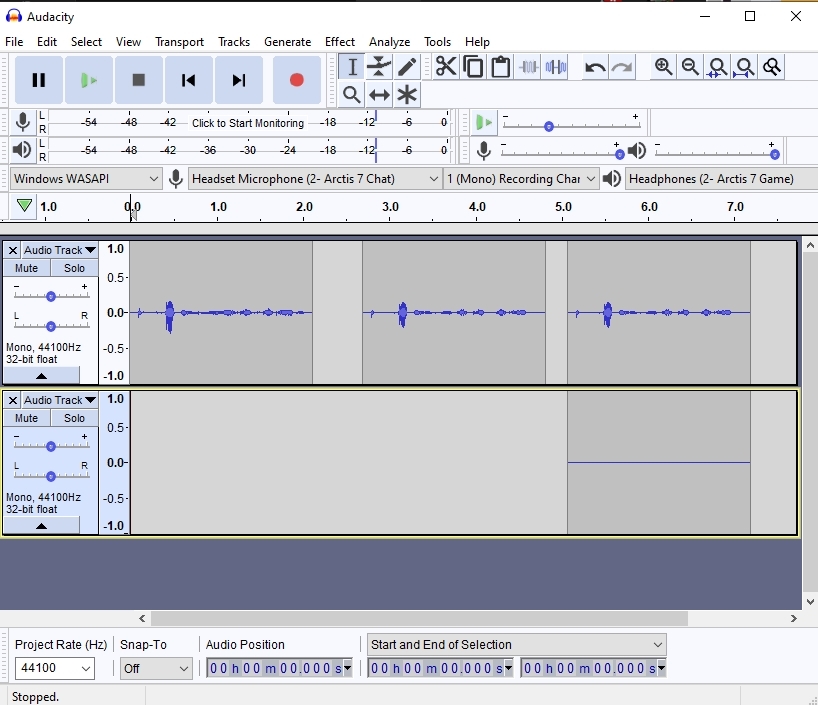Screen dimensions: 818x705
Task: Close the first Audio Track with X
Action: tap(13, 250)
